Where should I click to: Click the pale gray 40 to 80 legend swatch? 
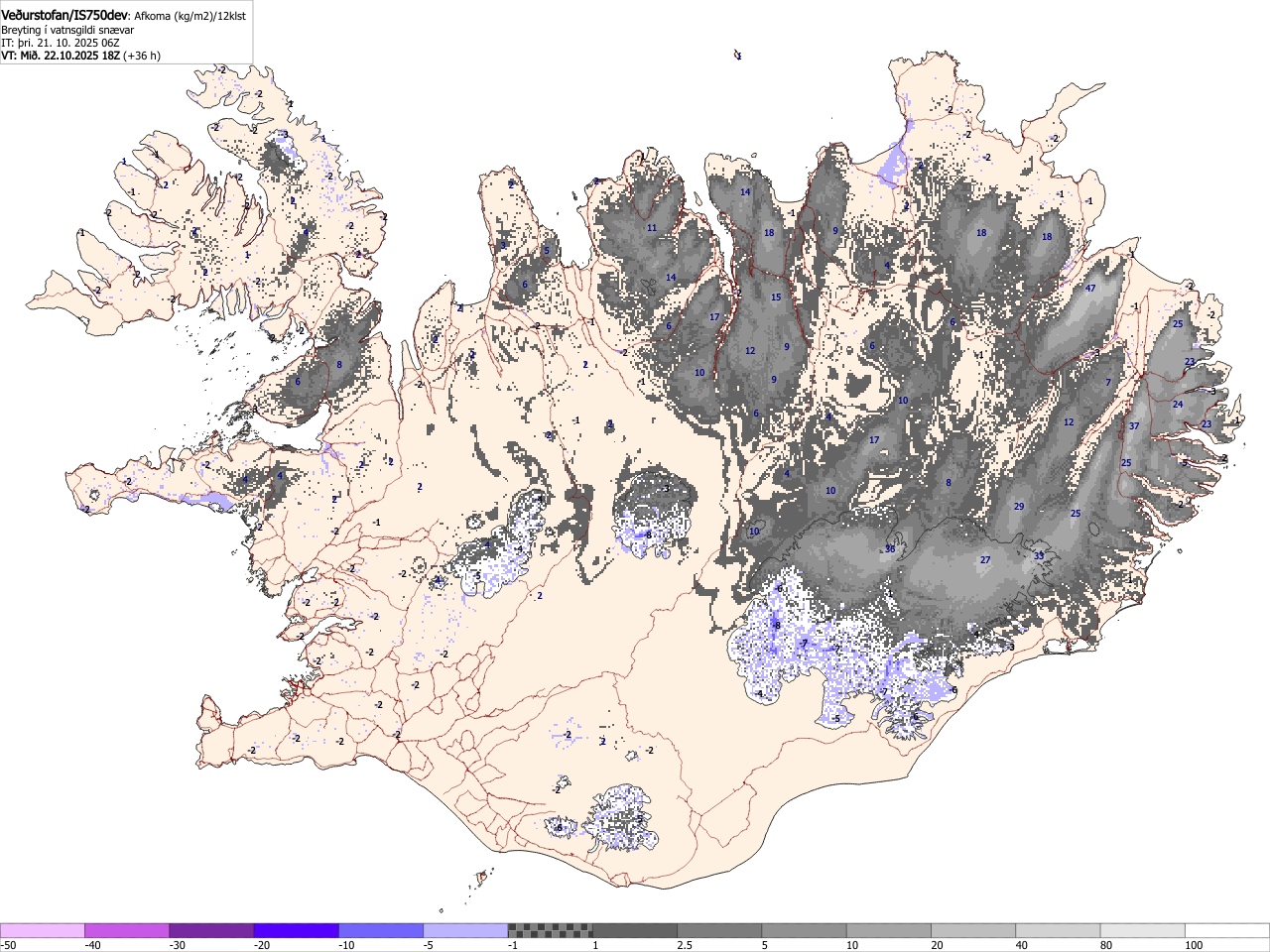1059,930
